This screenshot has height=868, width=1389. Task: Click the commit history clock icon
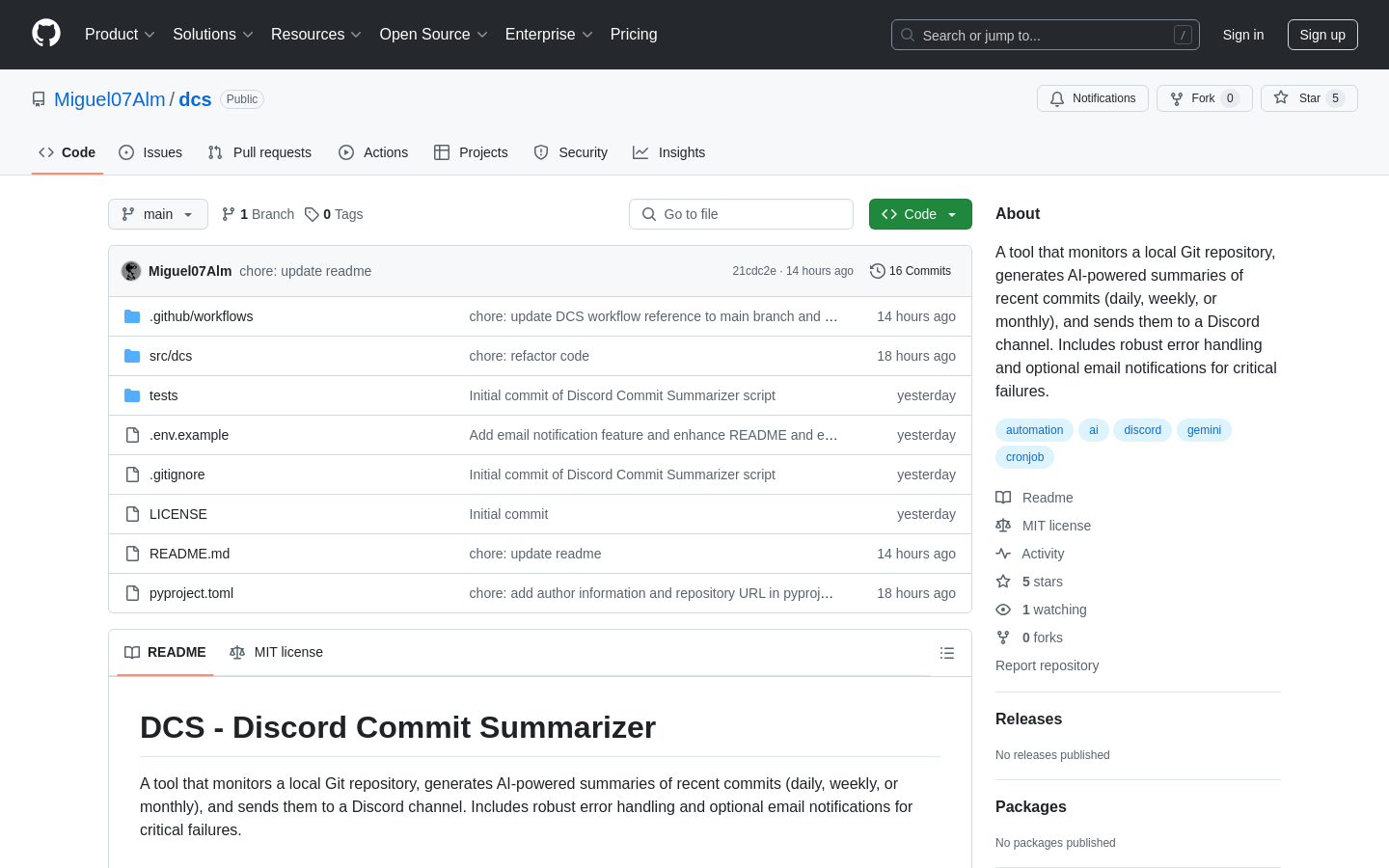pos(878,271)
